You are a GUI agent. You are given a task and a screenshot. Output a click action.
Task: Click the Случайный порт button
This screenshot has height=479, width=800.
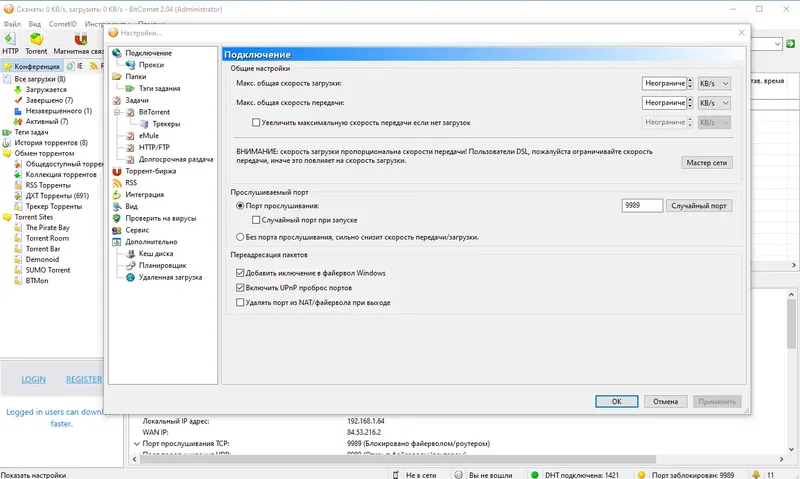[698, 206]
